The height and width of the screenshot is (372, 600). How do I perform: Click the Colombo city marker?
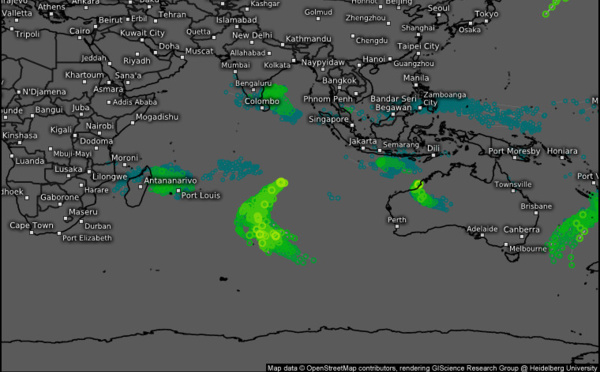[x=262, y=108]
